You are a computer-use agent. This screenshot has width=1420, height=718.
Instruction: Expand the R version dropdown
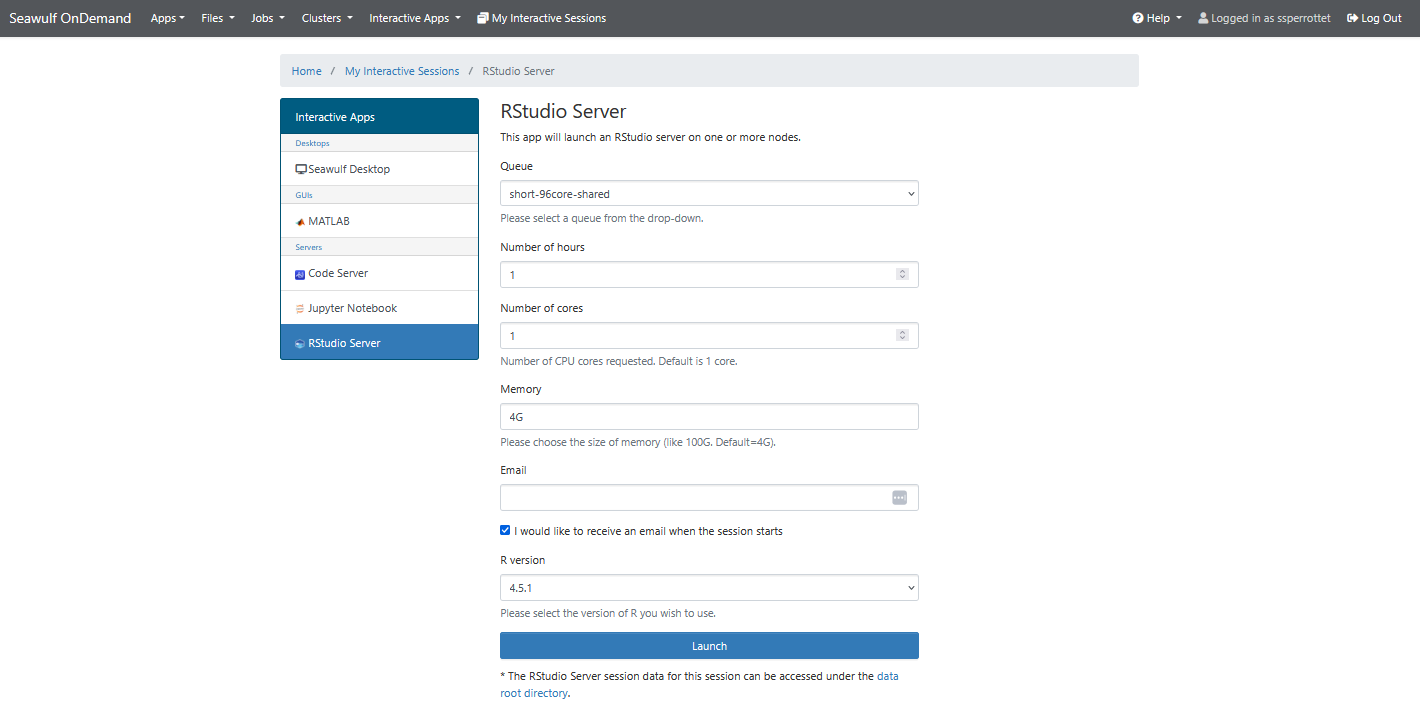[708, 587]
